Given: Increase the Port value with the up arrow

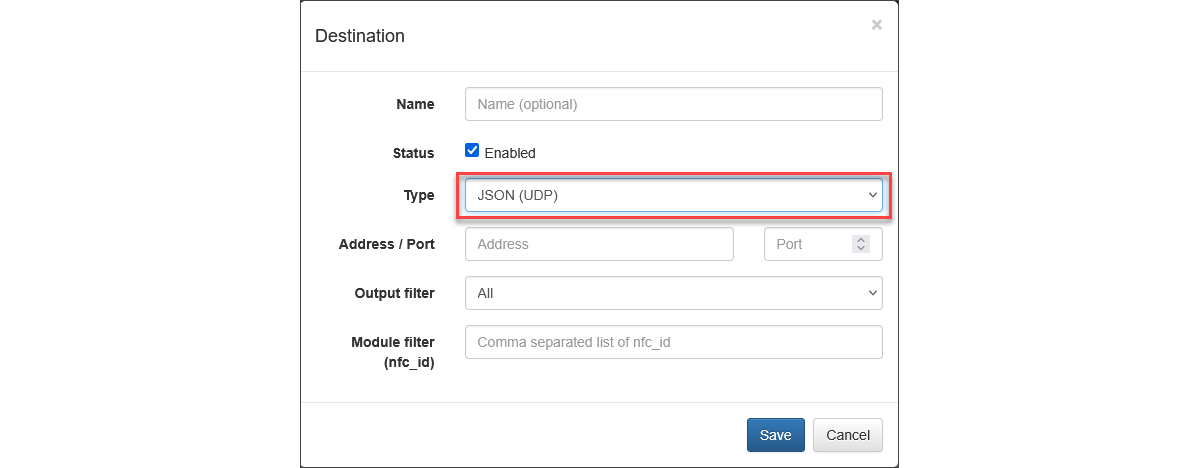Looking at the screenshot, I should pos(860,240).
